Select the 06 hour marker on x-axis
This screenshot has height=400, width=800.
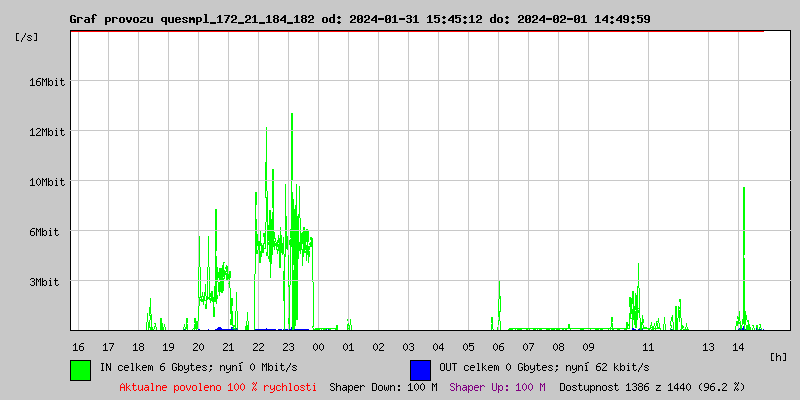[498, 346]
